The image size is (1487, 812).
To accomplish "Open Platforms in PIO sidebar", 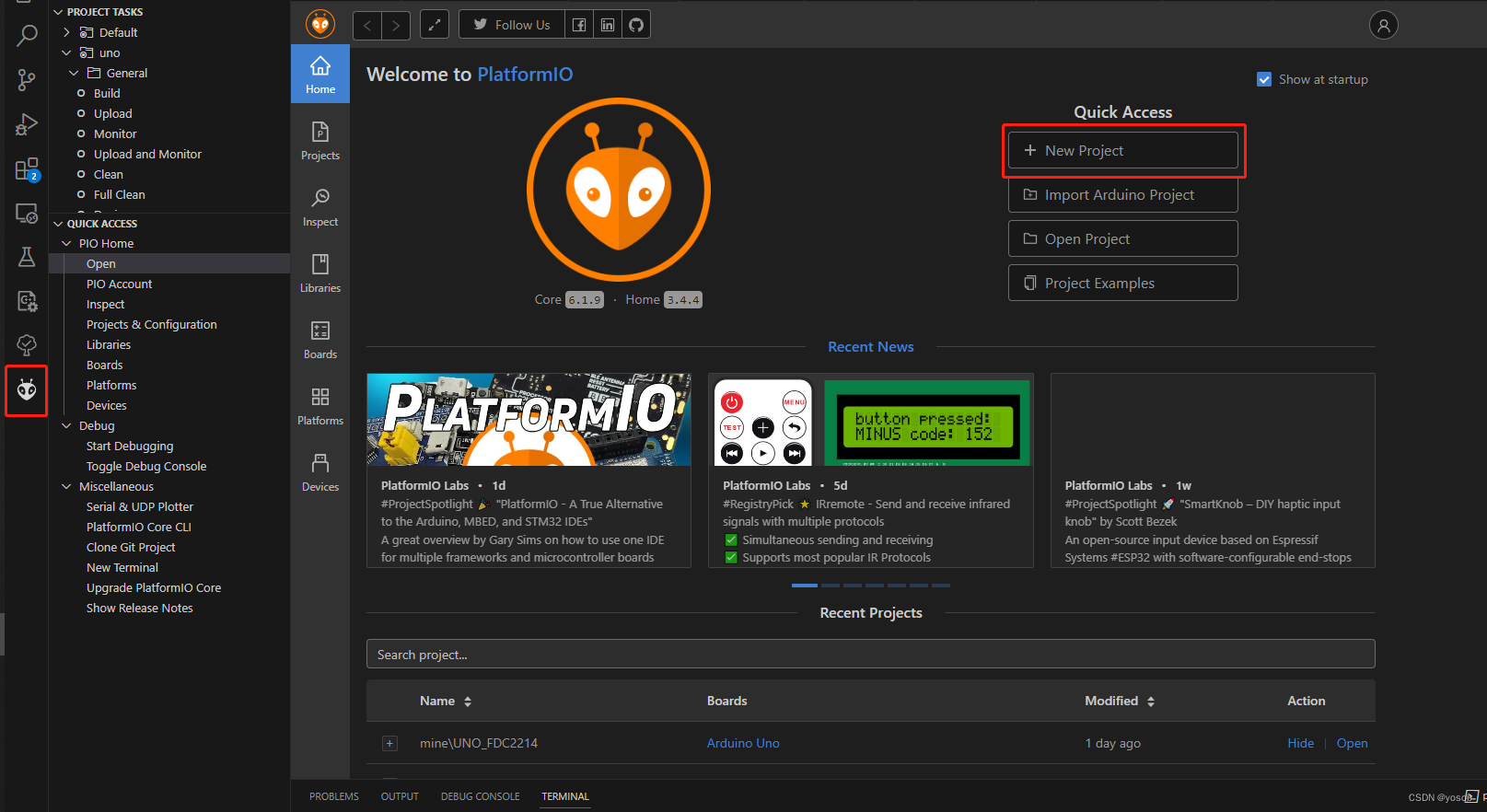I will (x=320, y=406).
